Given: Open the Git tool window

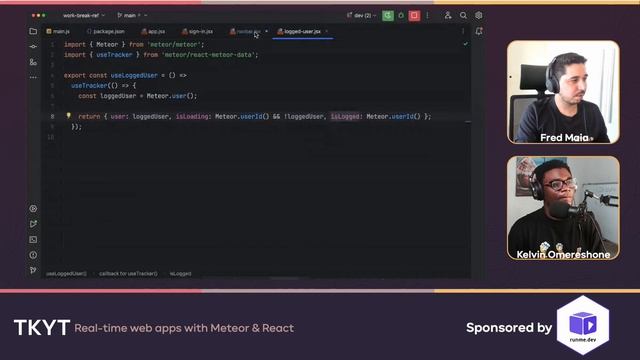Looking at the screenshot, I should (x=33, y=270).
